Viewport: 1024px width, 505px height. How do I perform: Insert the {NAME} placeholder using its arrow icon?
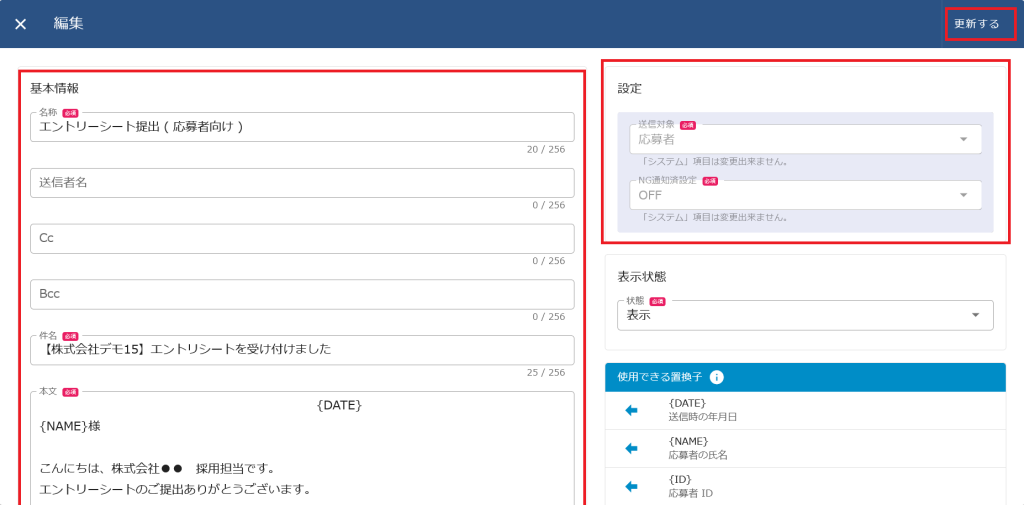coord(631,448)
